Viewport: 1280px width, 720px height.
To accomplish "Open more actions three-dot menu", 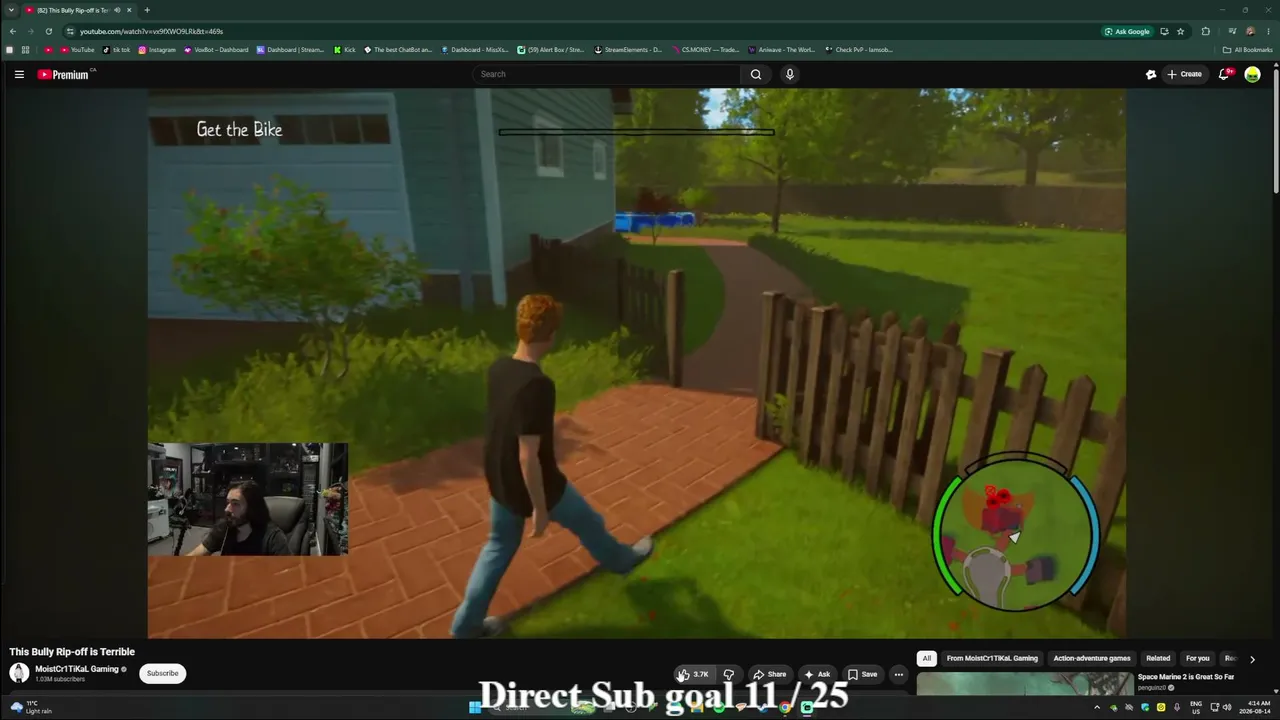I will point(898,674).
